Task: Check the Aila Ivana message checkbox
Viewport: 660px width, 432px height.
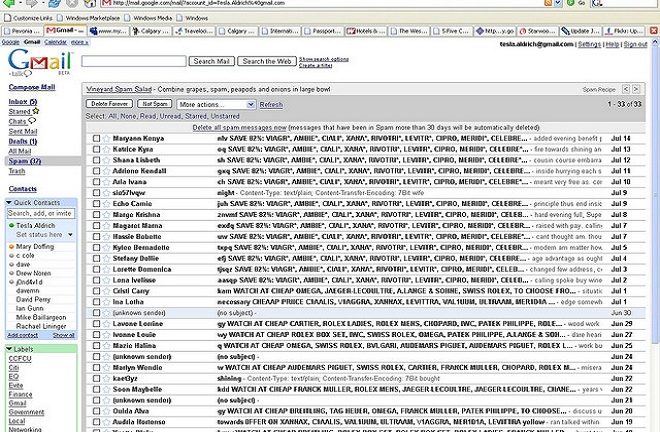Action: pos(96,182)
